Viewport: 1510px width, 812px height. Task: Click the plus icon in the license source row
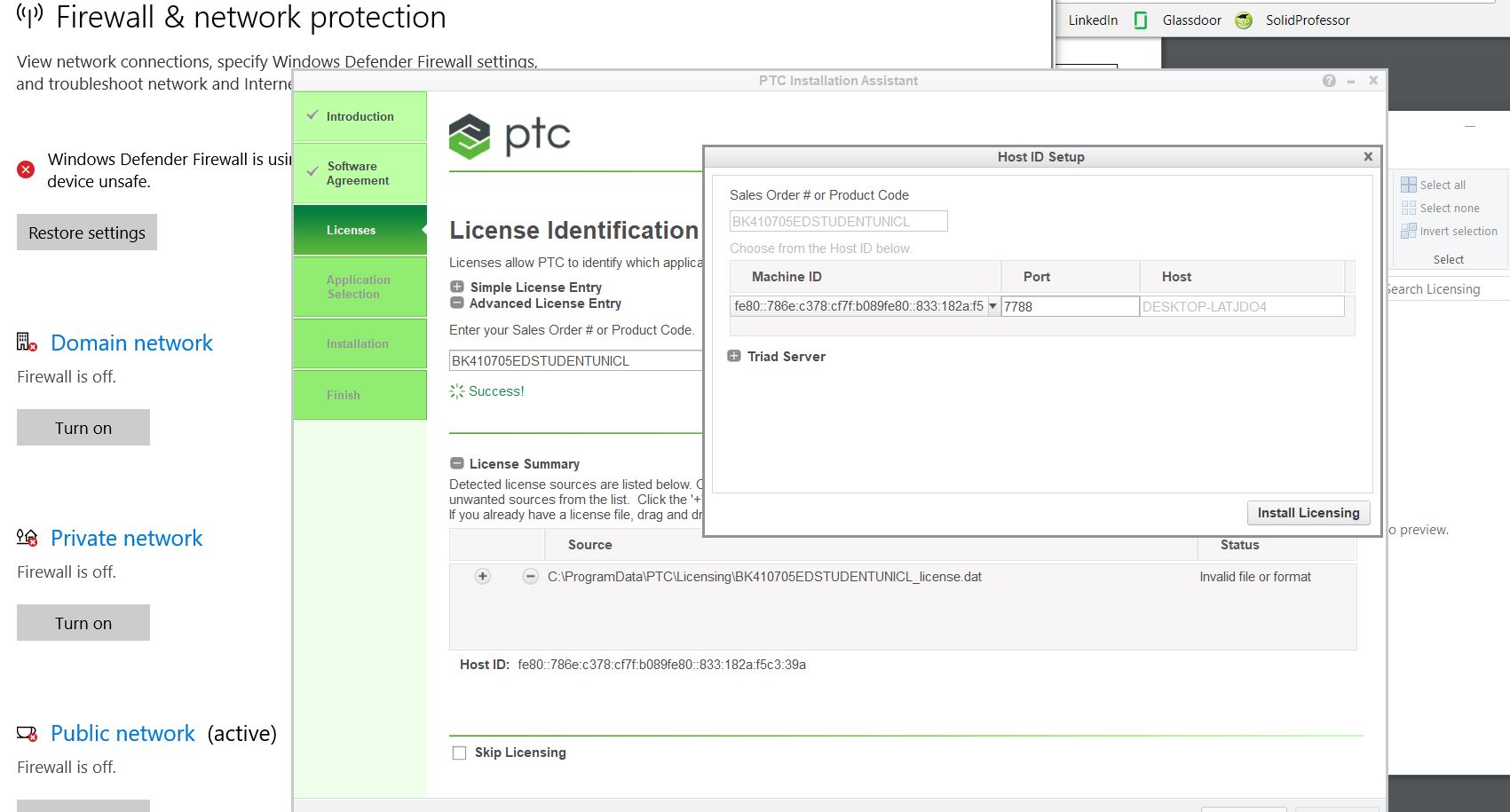[x=483, y=577]
